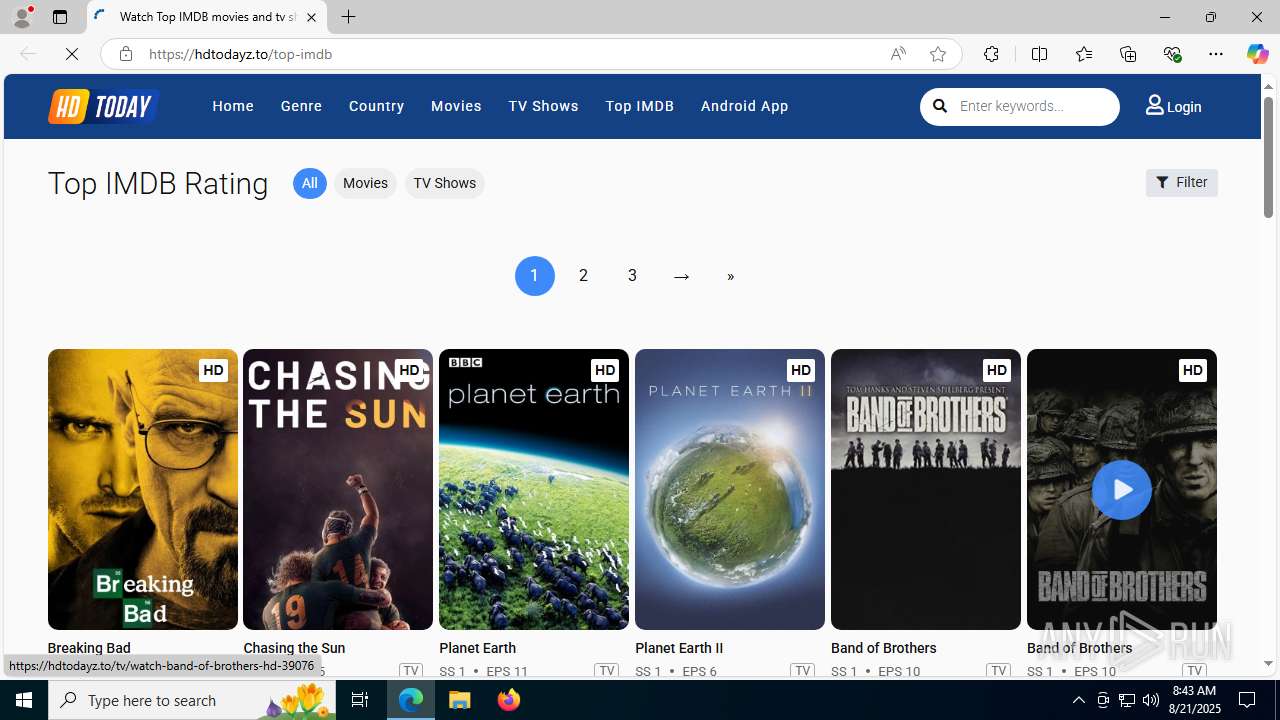Open Band of Brothers poster with soldiers silhouette
This screenshot has height=720, width=1280.
[x=926, y=489]
